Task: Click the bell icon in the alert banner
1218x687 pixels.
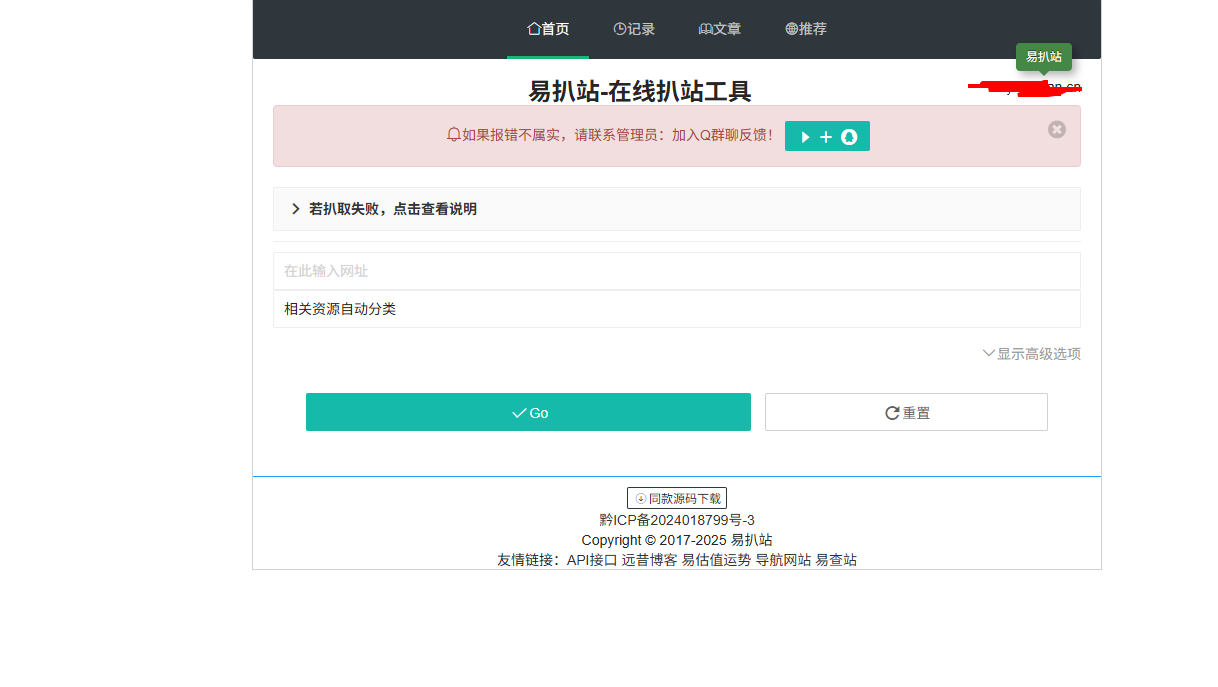Action: click(453, 135)
